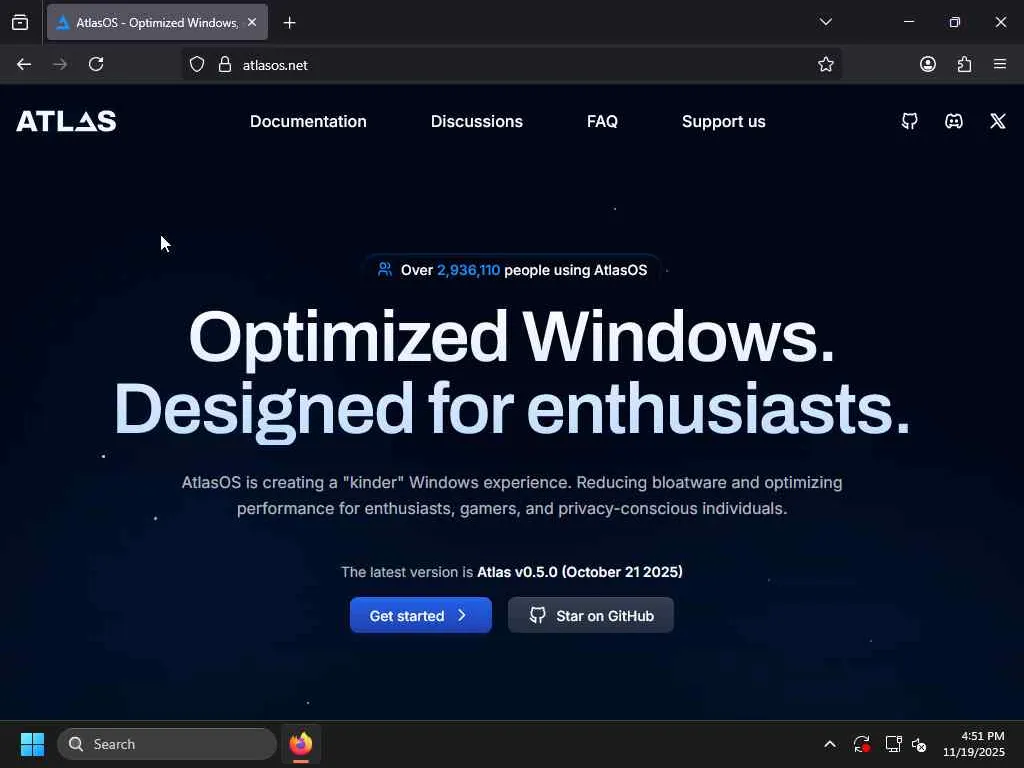Show hidden system tray icons
This screenshot has height=768, width=1024.
click(829, 744)
